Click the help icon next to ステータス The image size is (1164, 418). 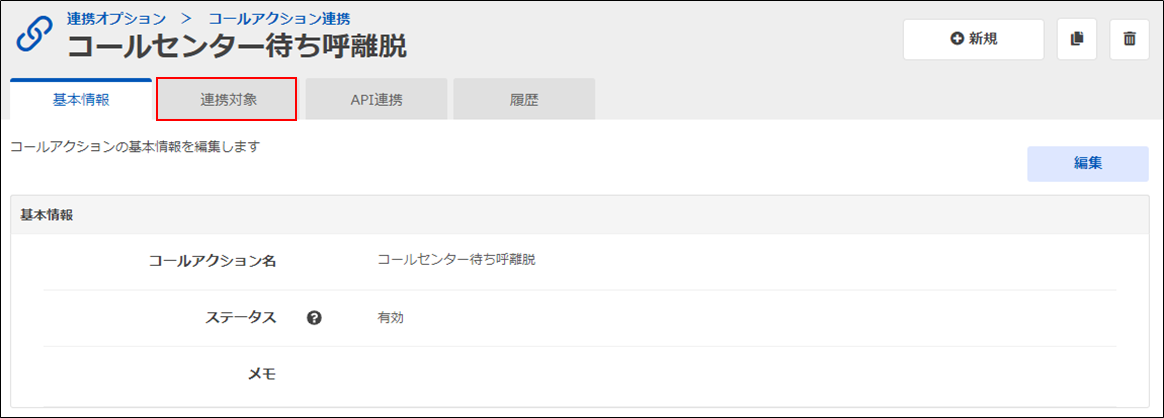(x=314, y=318)
